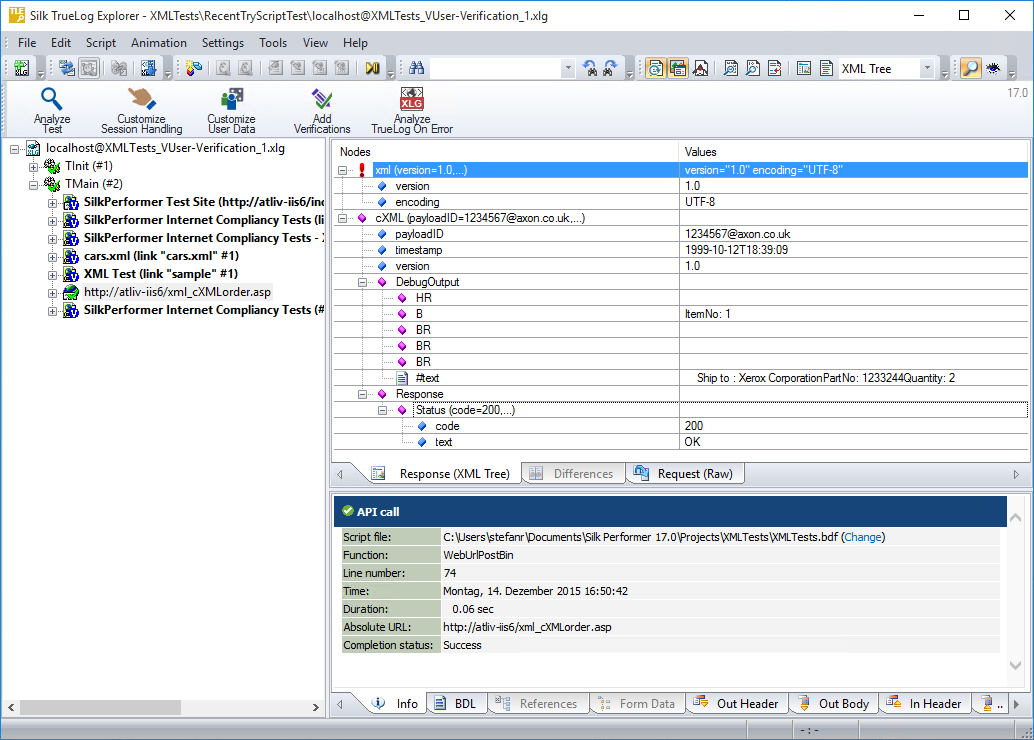Screen dimensions: 1034x740
Task: Click the Analyze Test icon
Action: [x=51, y=100]
